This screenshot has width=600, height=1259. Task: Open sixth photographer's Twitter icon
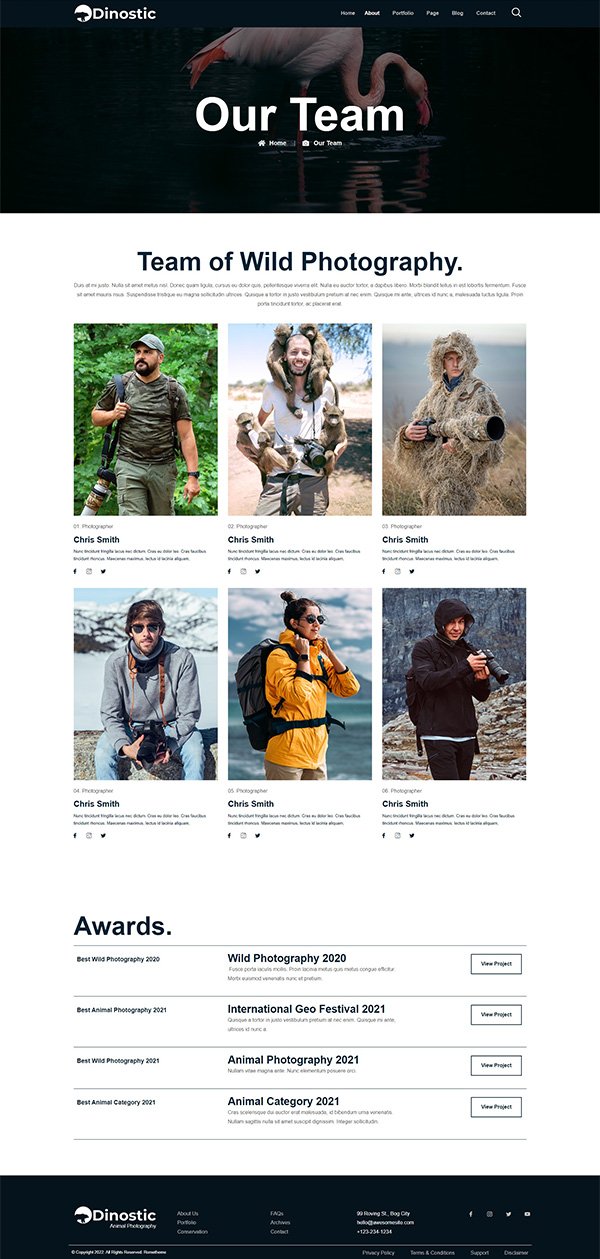[411, 835]
